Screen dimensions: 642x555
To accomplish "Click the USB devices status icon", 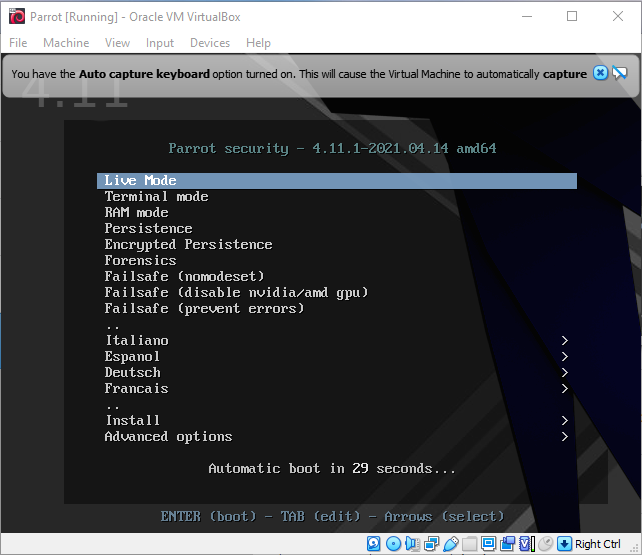I will pos(450,544).
